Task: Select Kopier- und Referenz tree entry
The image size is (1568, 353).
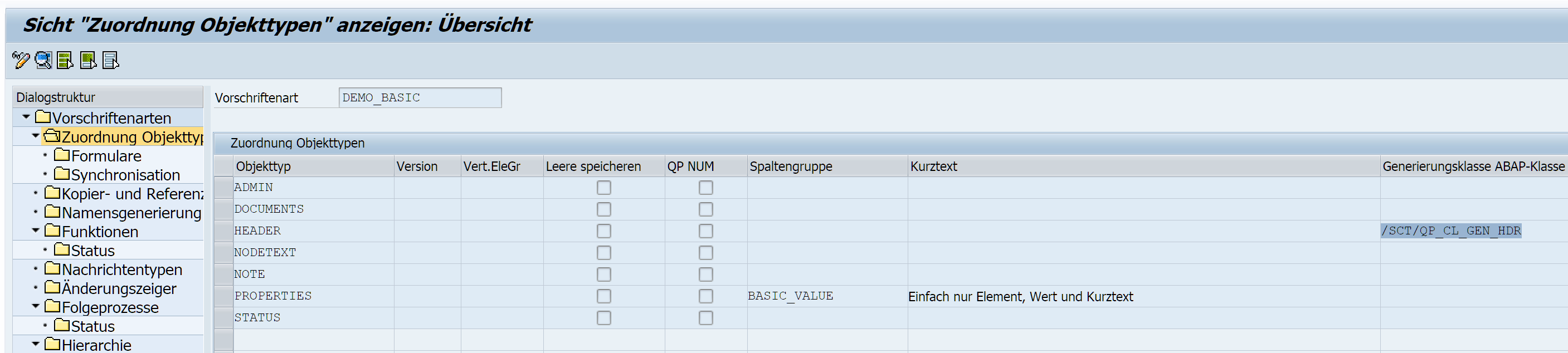Action: coord(132,194)
